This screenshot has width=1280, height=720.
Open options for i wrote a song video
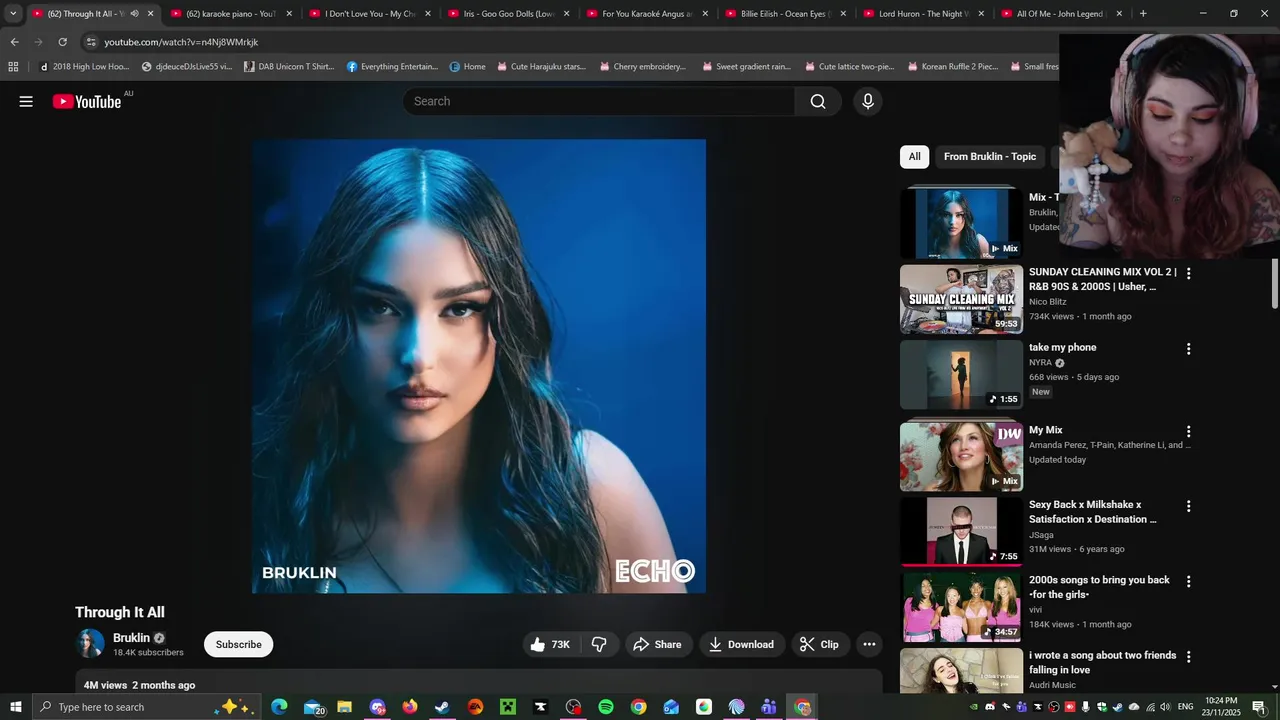pos(1188,657)
